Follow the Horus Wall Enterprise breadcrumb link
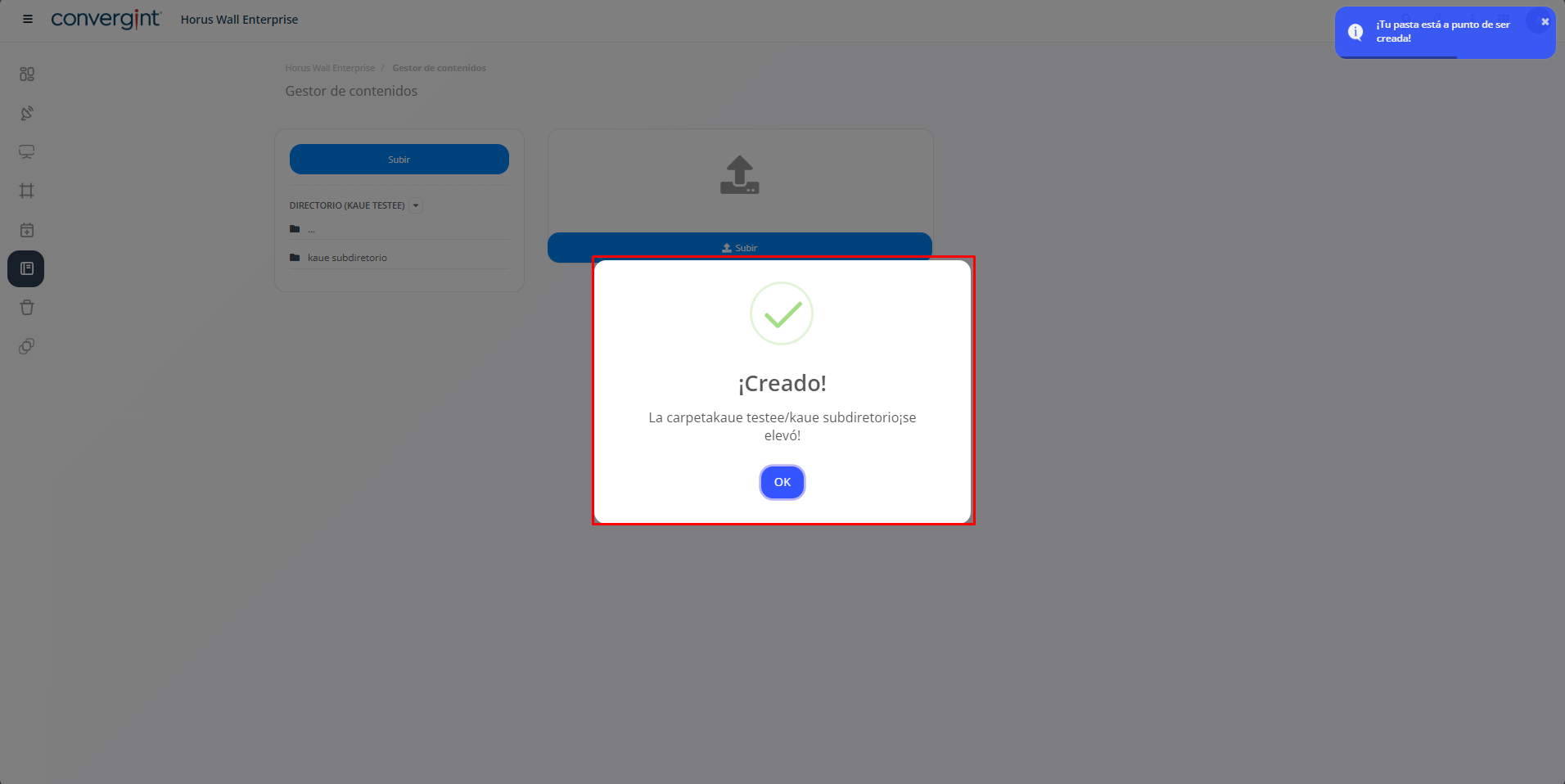Image resolution: width=1565 pixels, height=784 pixels. (330, 68)
